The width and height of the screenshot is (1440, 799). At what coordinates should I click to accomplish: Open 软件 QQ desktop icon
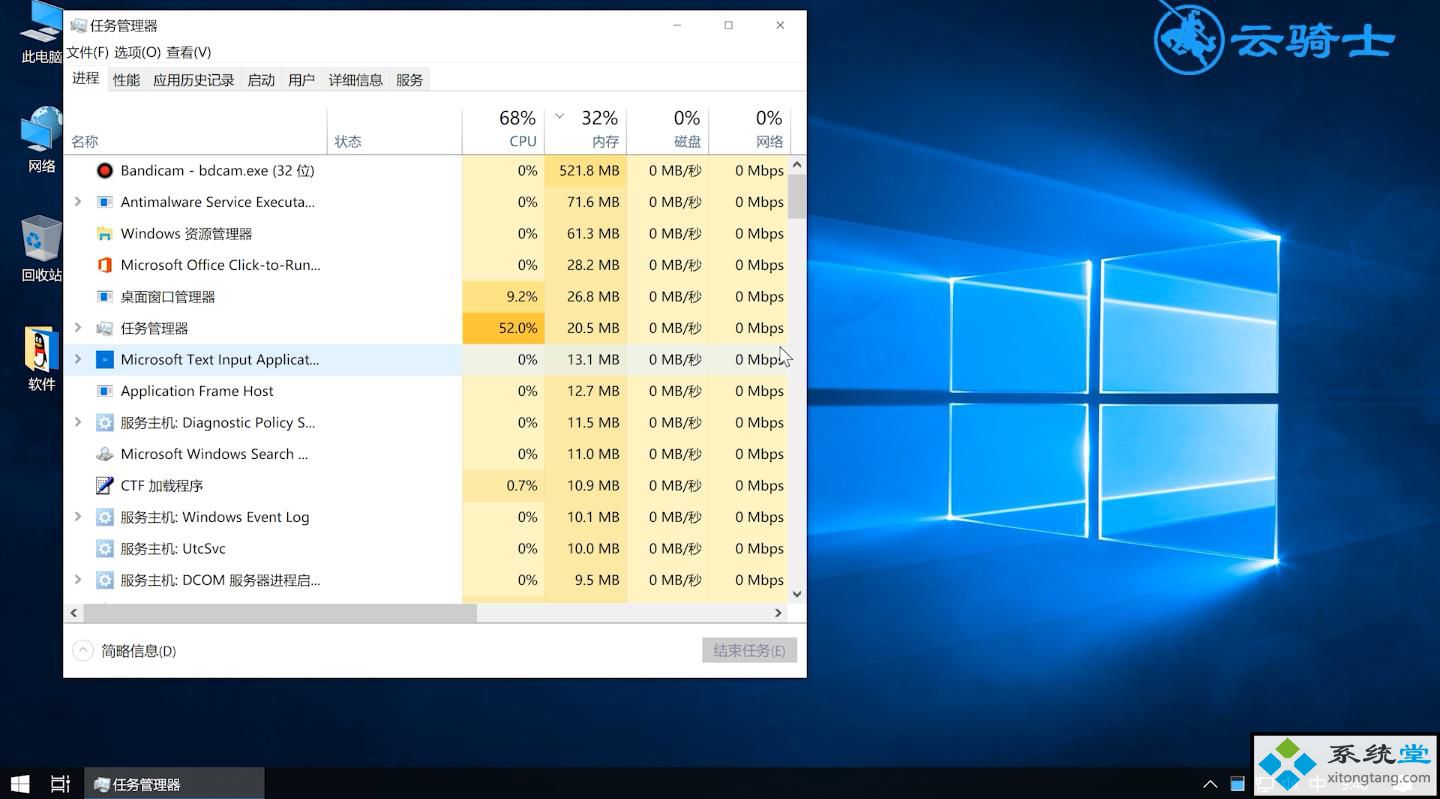(x=41, y=358)
